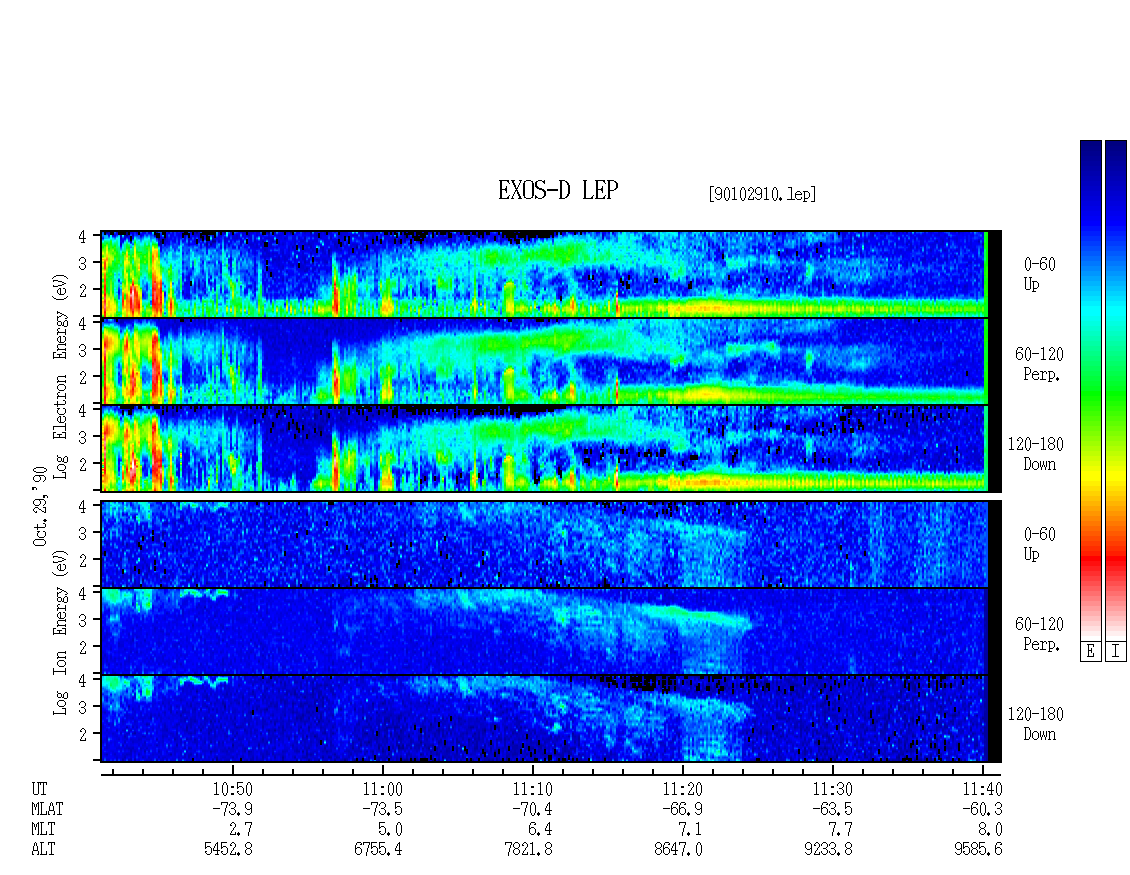Viewport: 1130px width, 875px height.
Task: Click the ALT value 9585.6
Action: [x=978, y=850]
